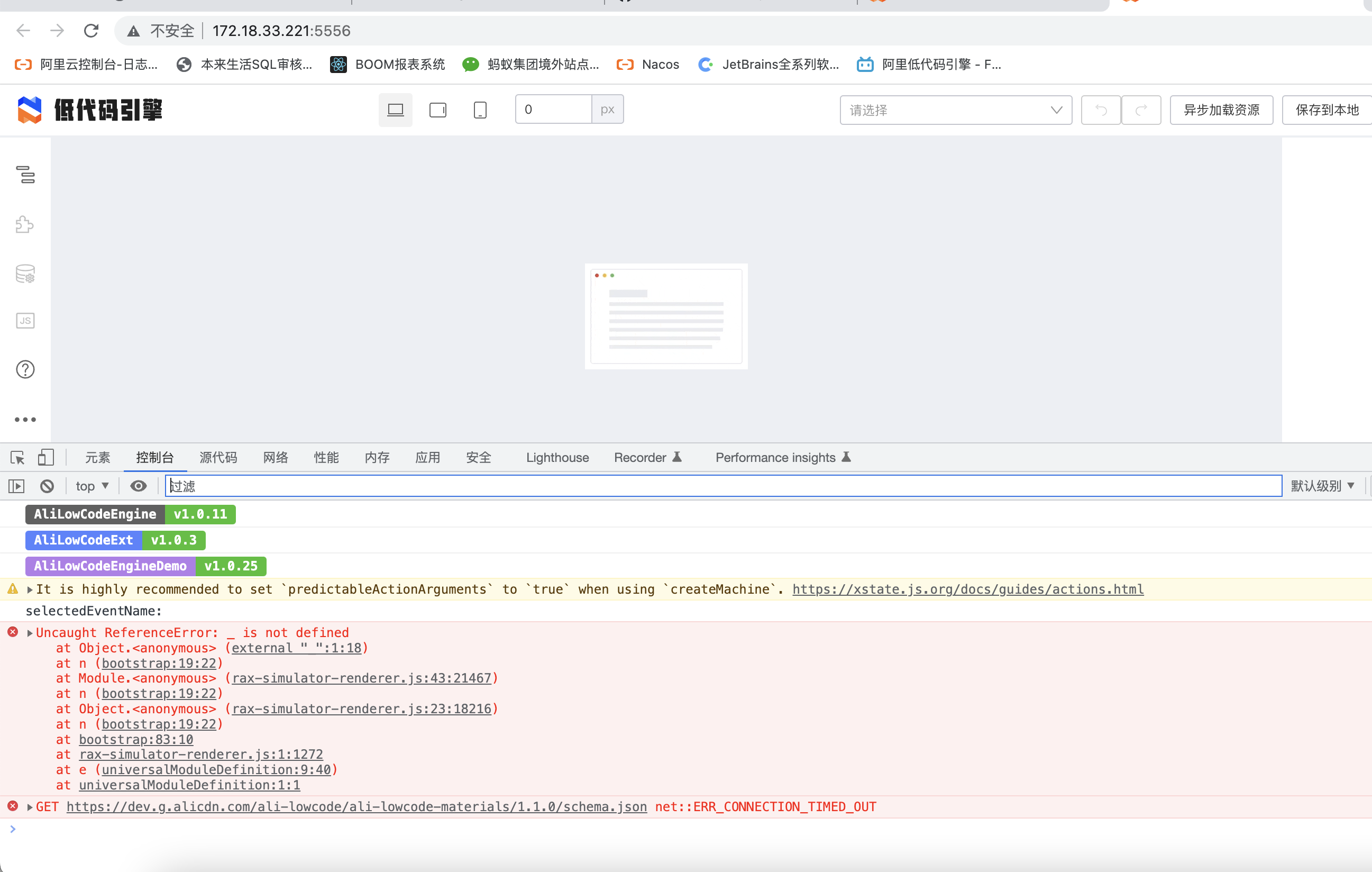Open the data source panel (database icon)
Viewport: 1372px width, 872px height.
coord(25,274)
